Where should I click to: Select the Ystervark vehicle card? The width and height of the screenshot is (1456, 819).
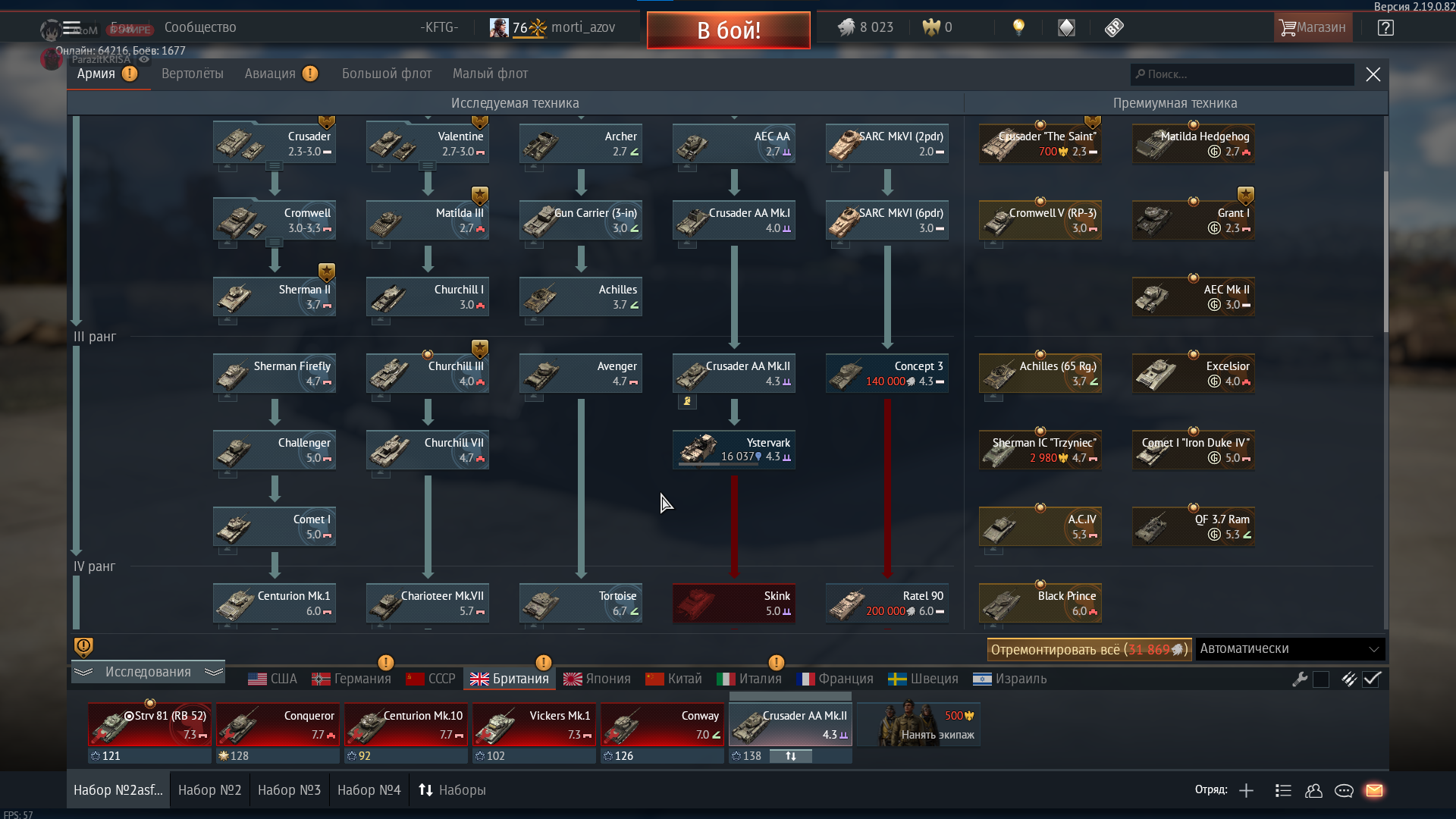click(734, 449)
